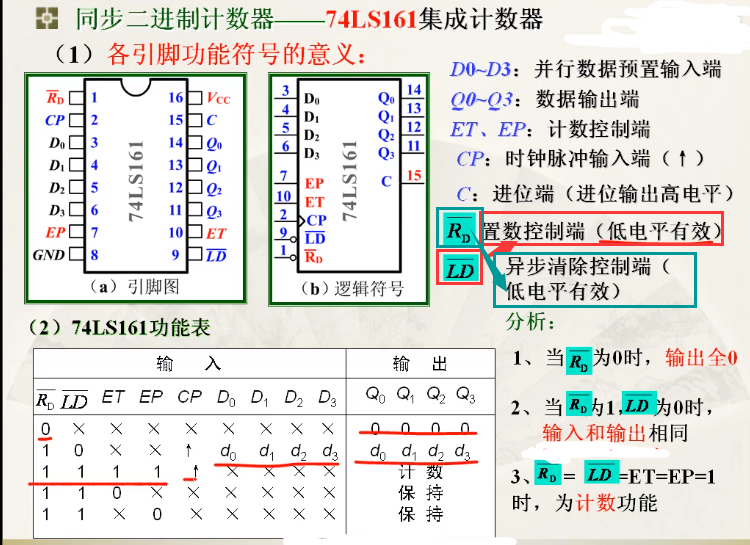Screen dimensions: 750x545
Task: Select the text 置数控制端(低电平有效)
Action: (x=602, y=231)
